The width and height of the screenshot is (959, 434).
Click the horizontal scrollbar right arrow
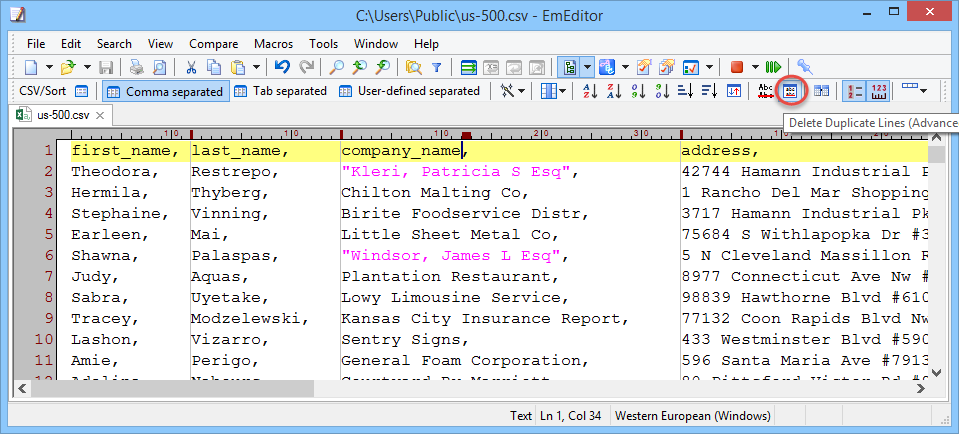click(x=921, y=388)
